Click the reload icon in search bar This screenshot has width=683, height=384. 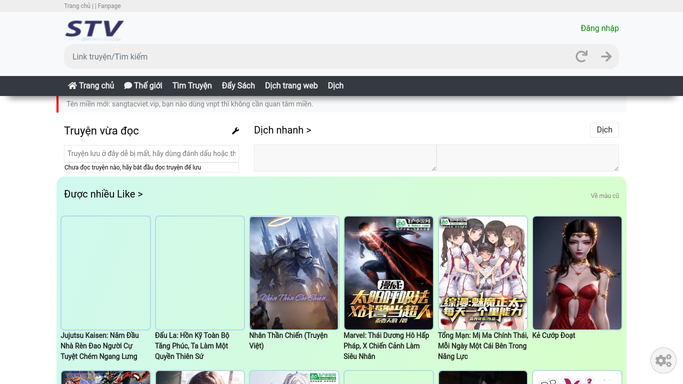(582, 57)
